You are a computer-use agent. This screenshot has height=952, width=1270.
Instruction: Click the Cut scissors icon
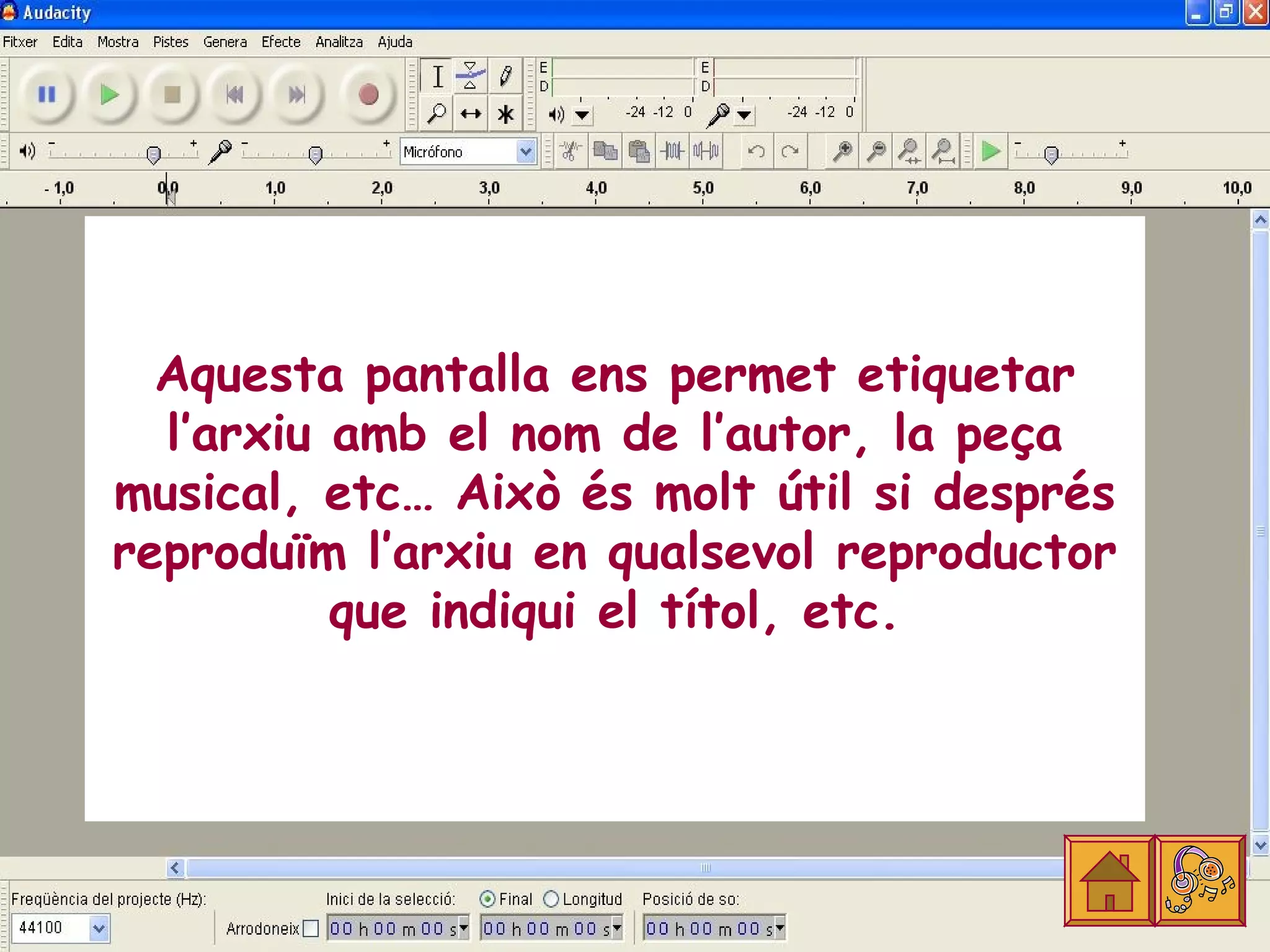571,151
